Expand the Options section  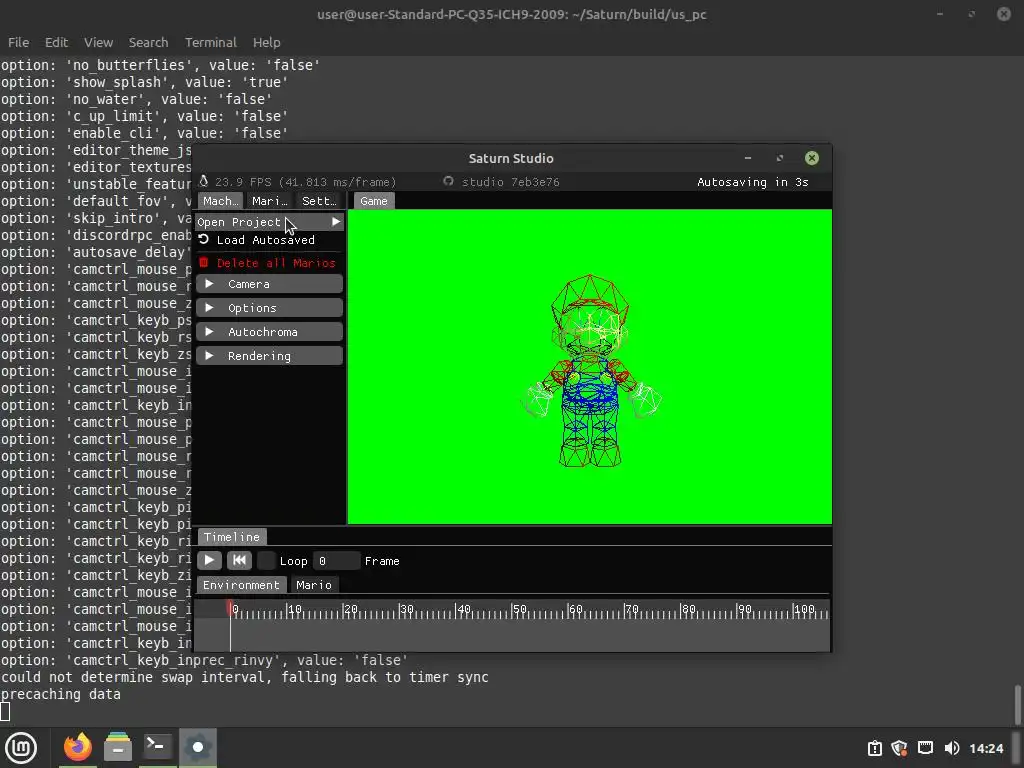coord(269,308)
